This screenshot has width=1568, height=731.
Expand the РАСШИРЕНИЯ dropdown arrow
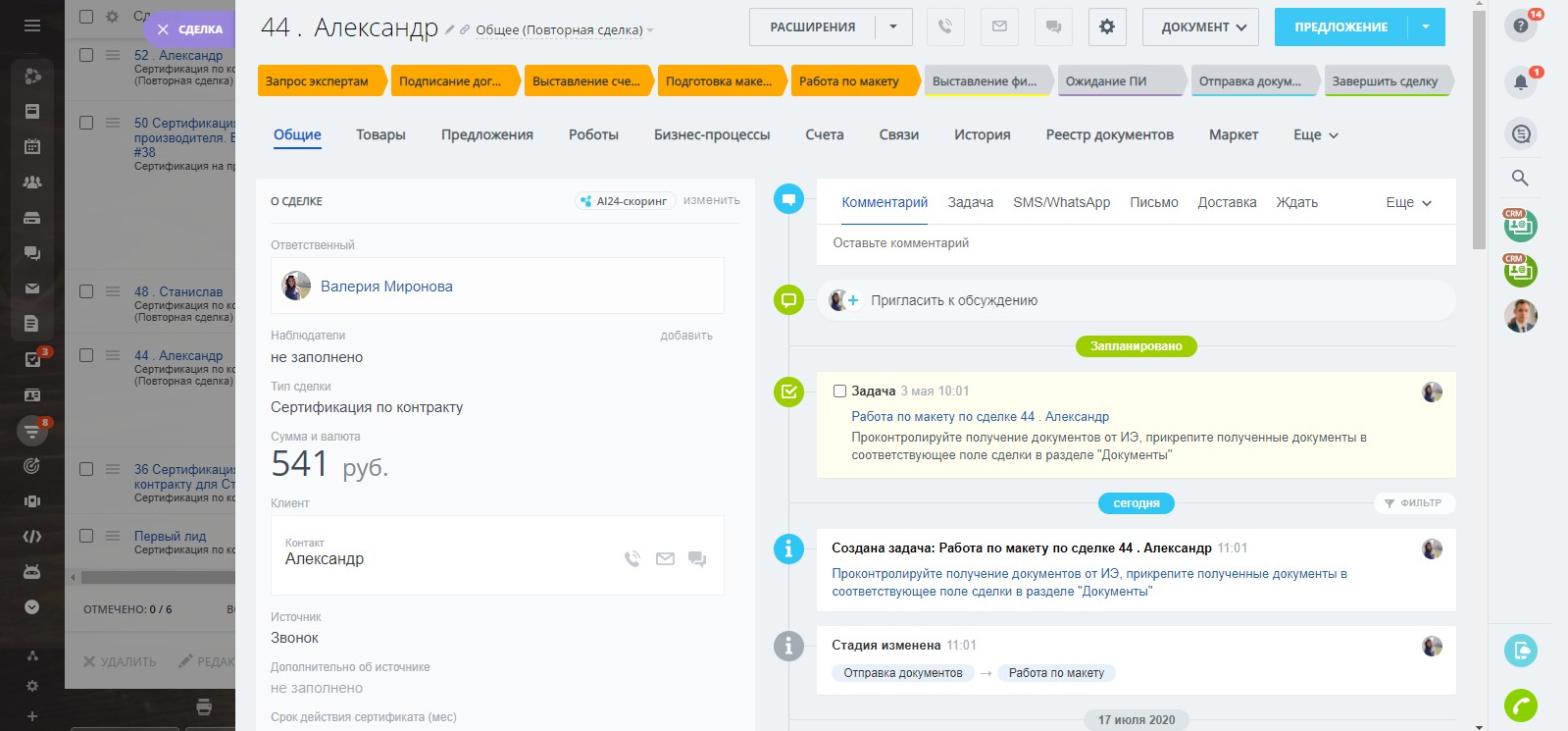(x=893, y=26)
